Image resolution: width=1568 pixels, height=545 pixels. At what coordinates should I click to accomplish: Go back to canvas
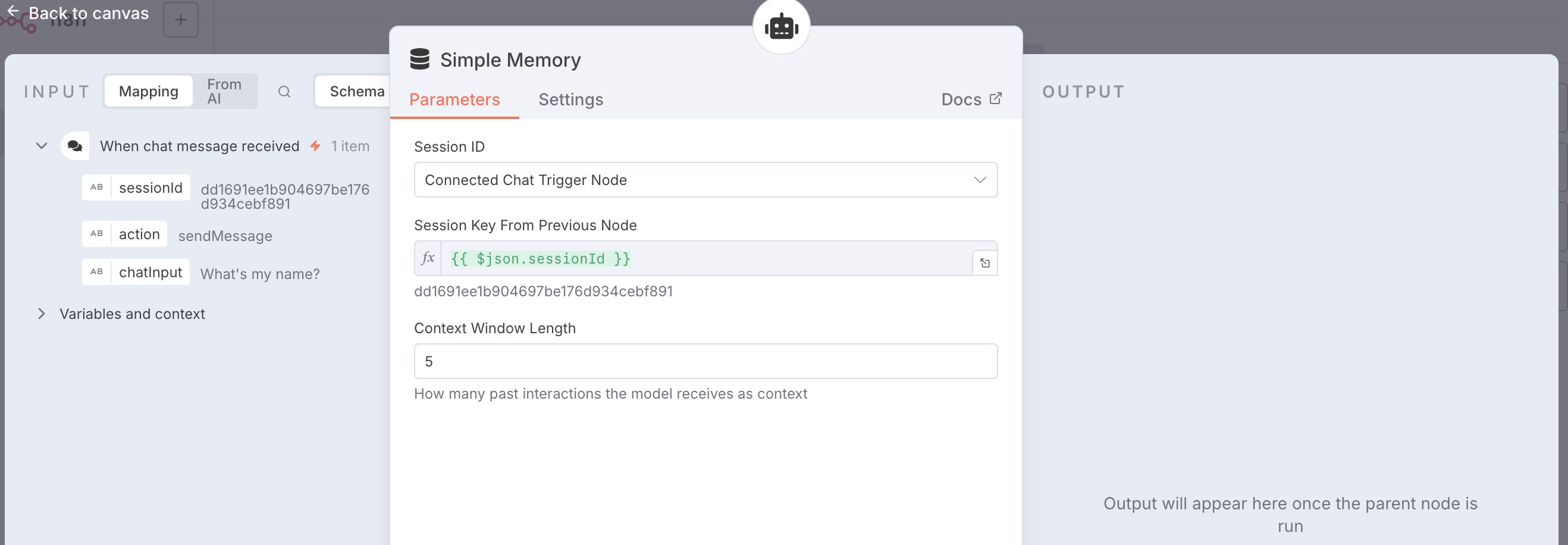tap(78, 12)
